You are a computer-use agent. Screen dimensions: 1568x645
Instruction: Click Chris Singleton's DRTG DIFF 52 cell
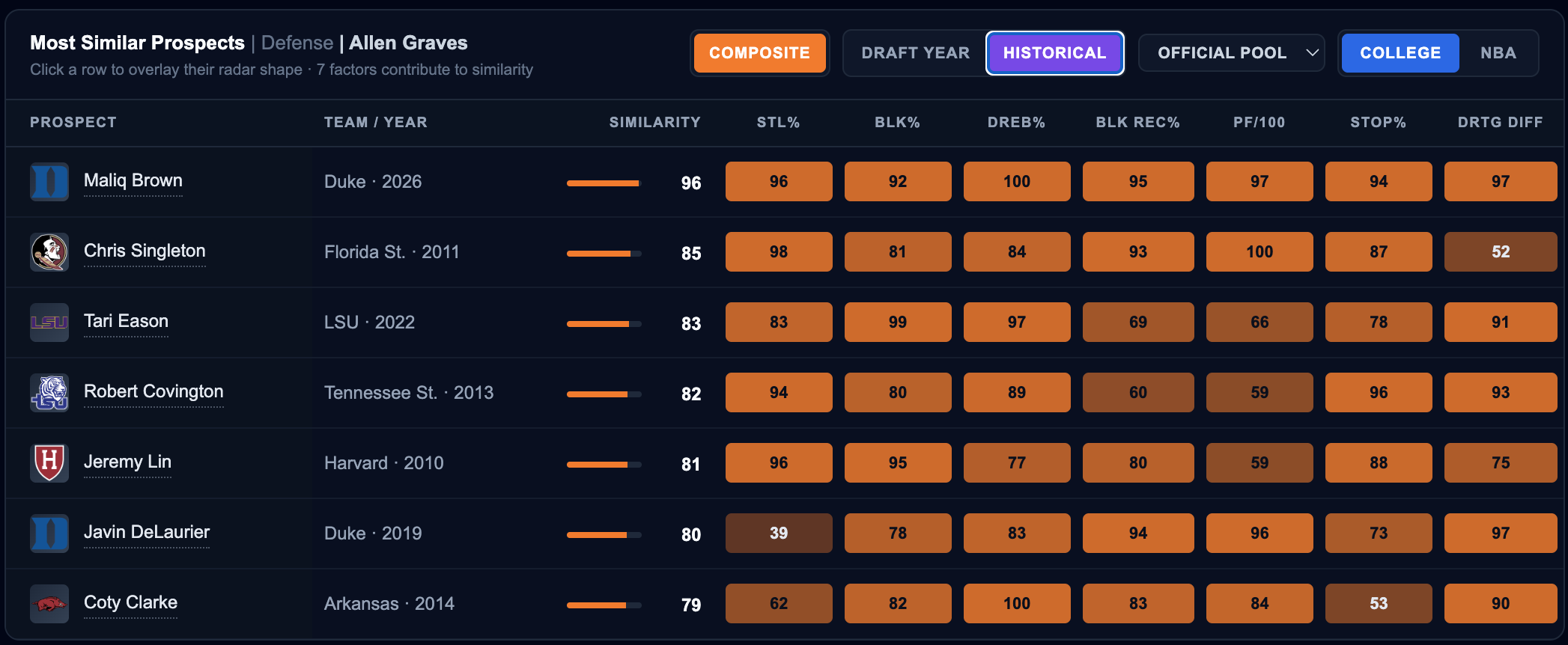(1500, 252)
